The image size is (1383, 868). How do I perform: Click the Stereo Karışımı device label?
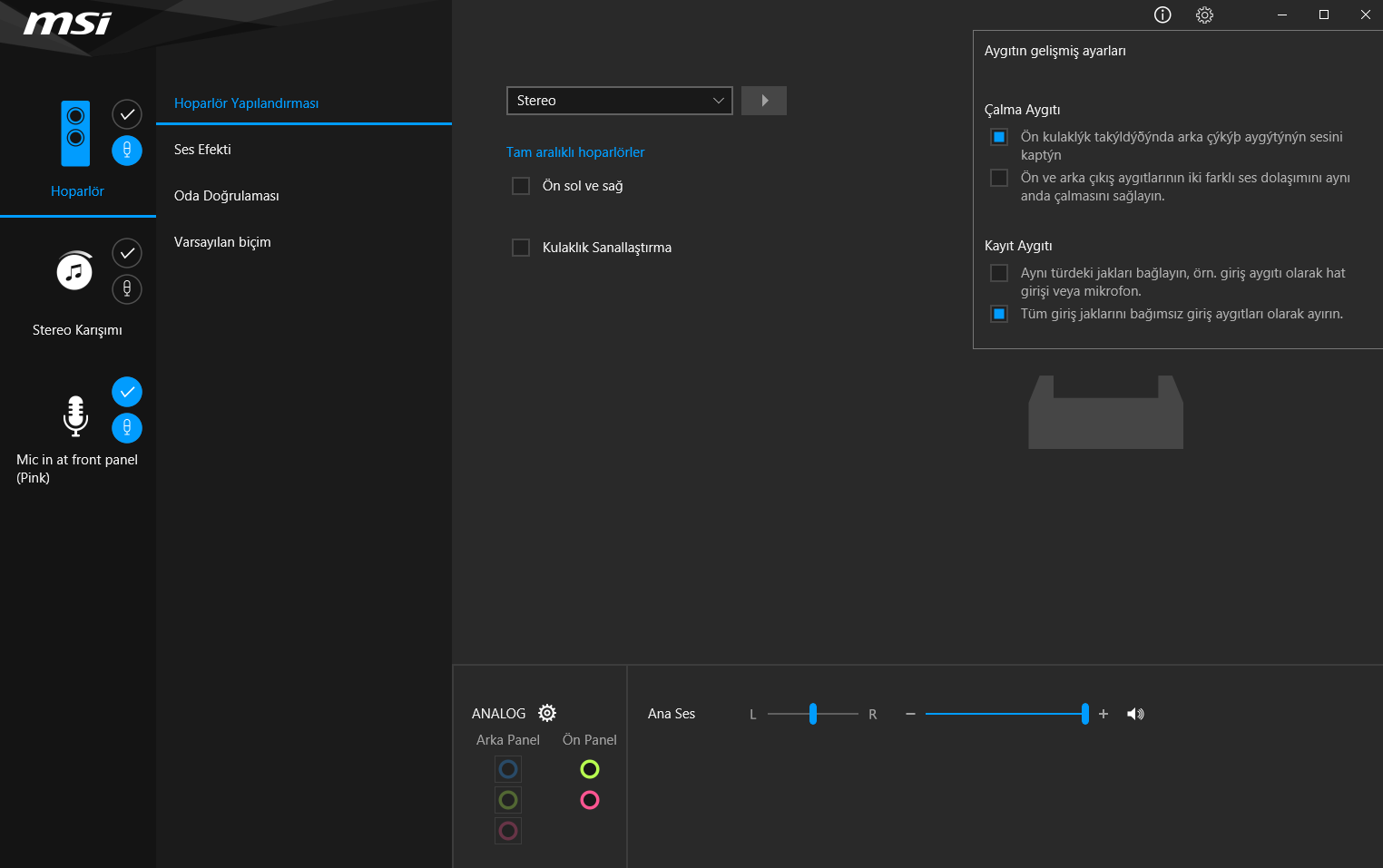point(77,330)
